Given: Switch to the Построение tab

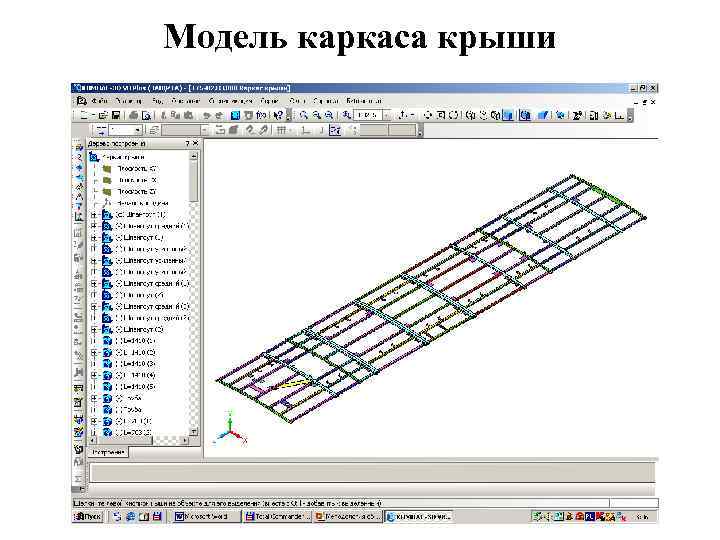Looking at the screenshot, I should click(109, 452).
